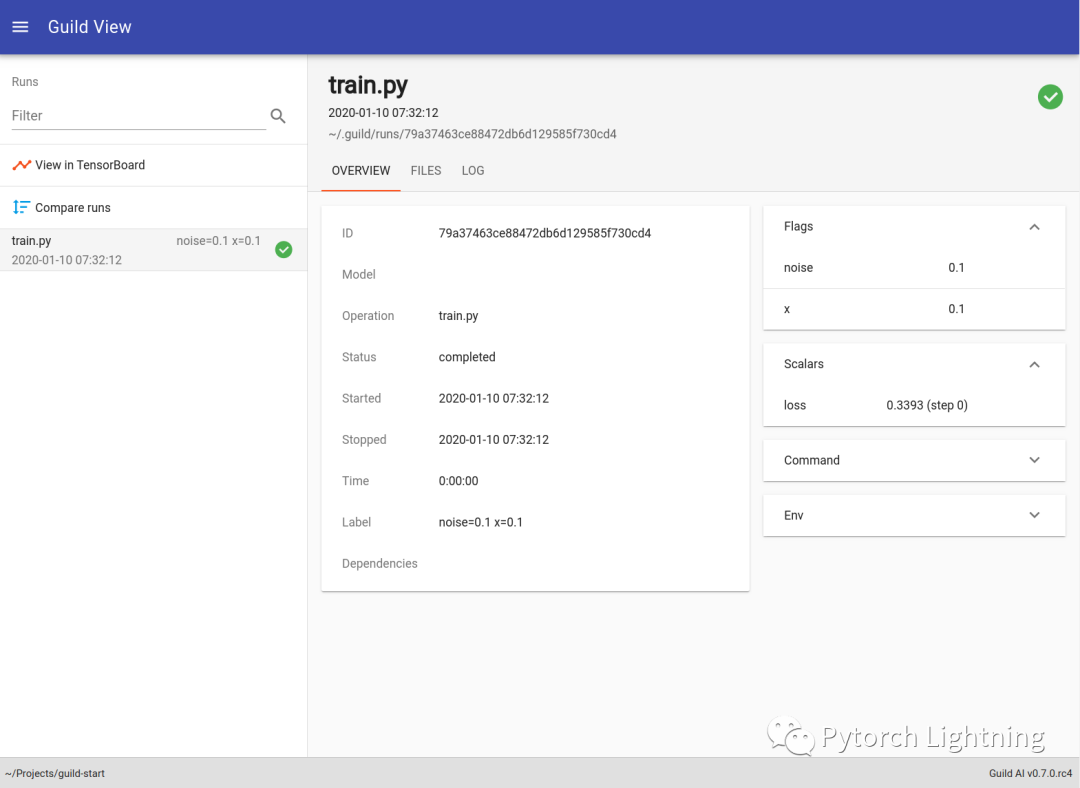
Task: Switch to the OVERVIEW tab
Action: coord(361,171)
